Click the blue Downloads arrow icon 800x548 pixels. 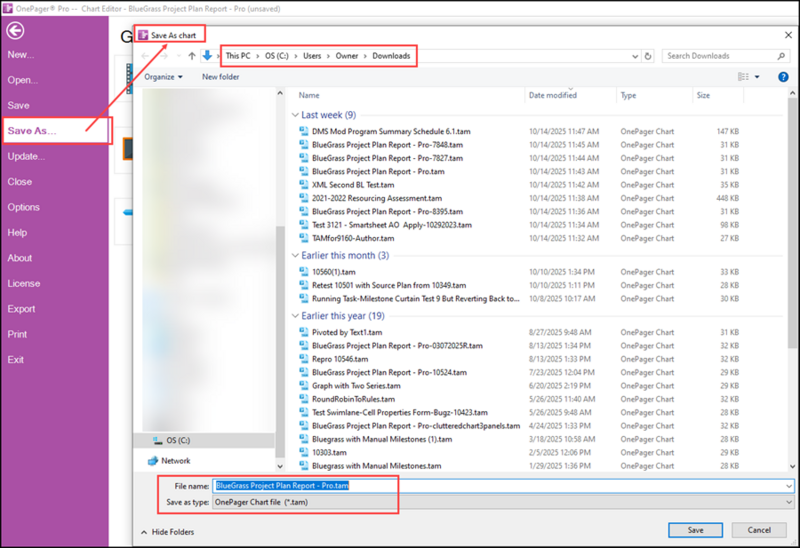(207, 55)
